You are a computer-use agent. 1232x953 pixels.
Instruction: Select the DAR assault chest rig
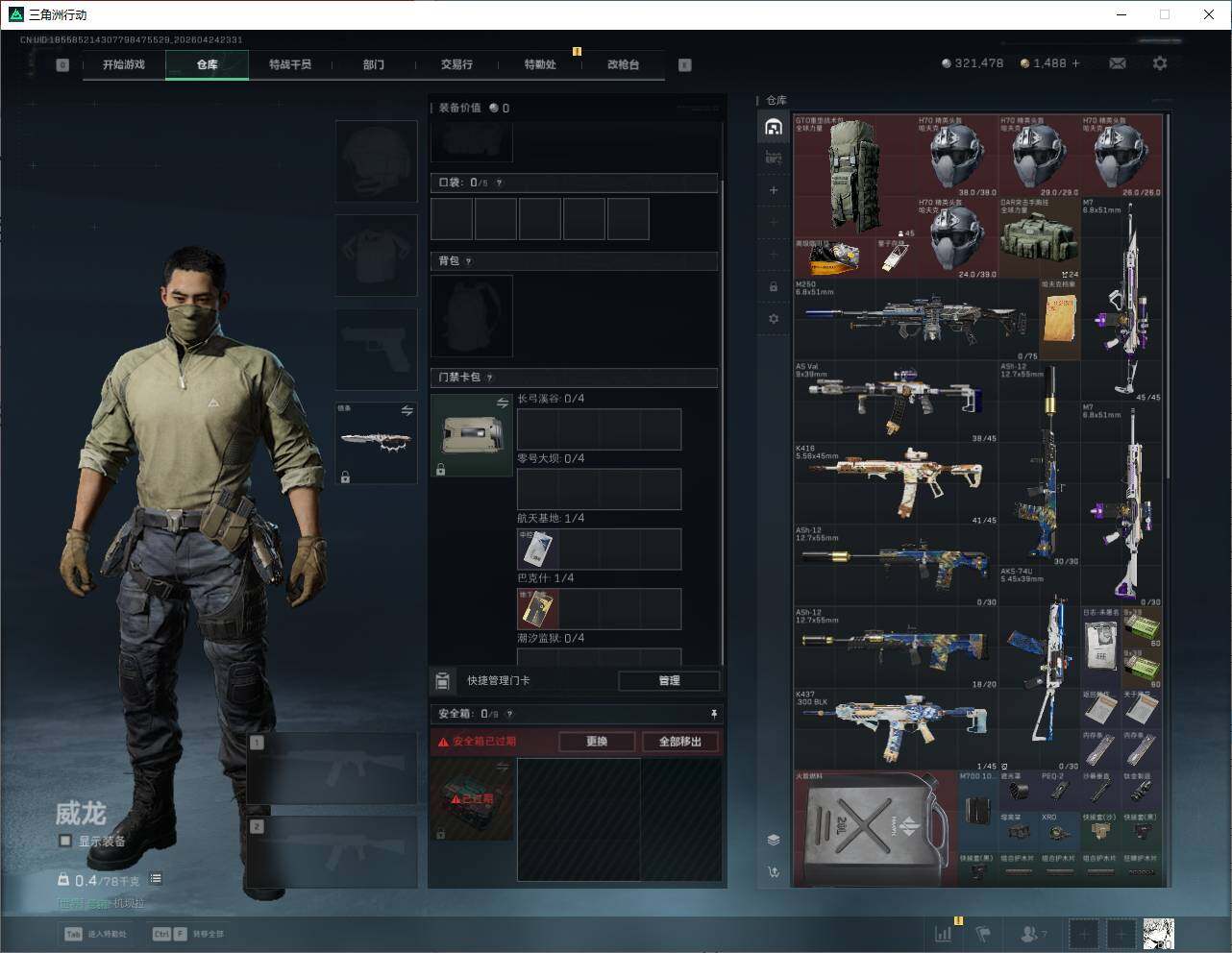pyautogui.click(x=1039, y=238)
